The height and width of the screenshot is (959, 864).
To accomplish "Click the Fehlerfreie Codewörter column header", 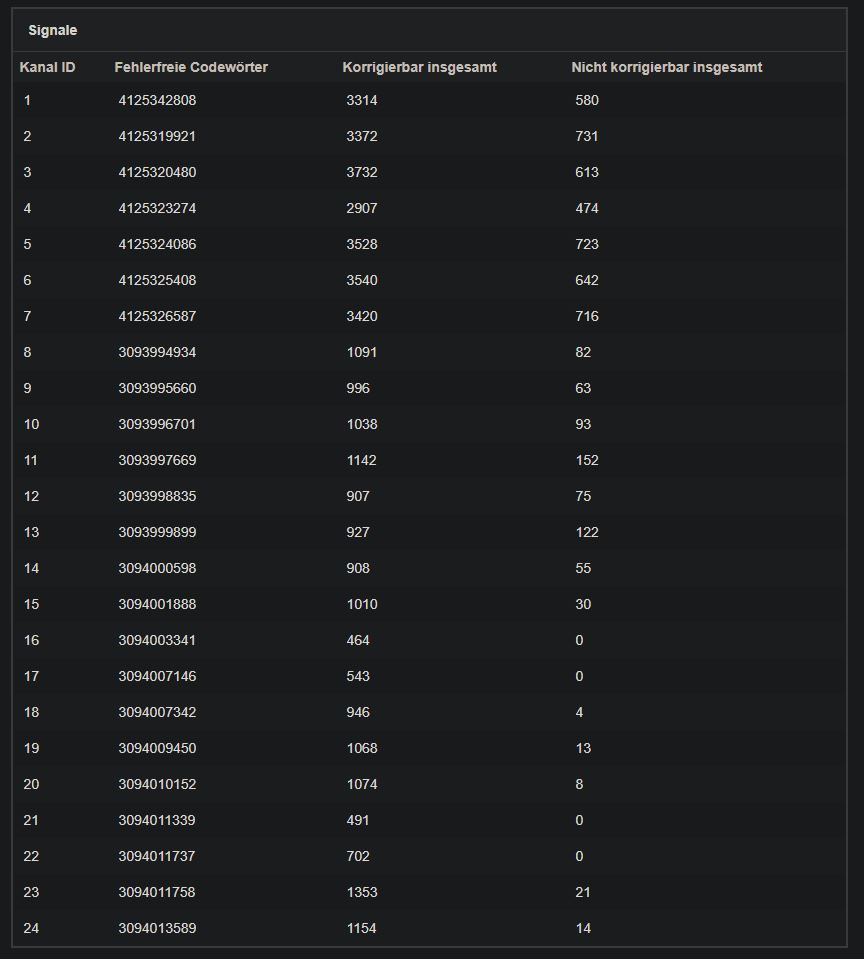I will pyautogui.click(x=191, y=67).
